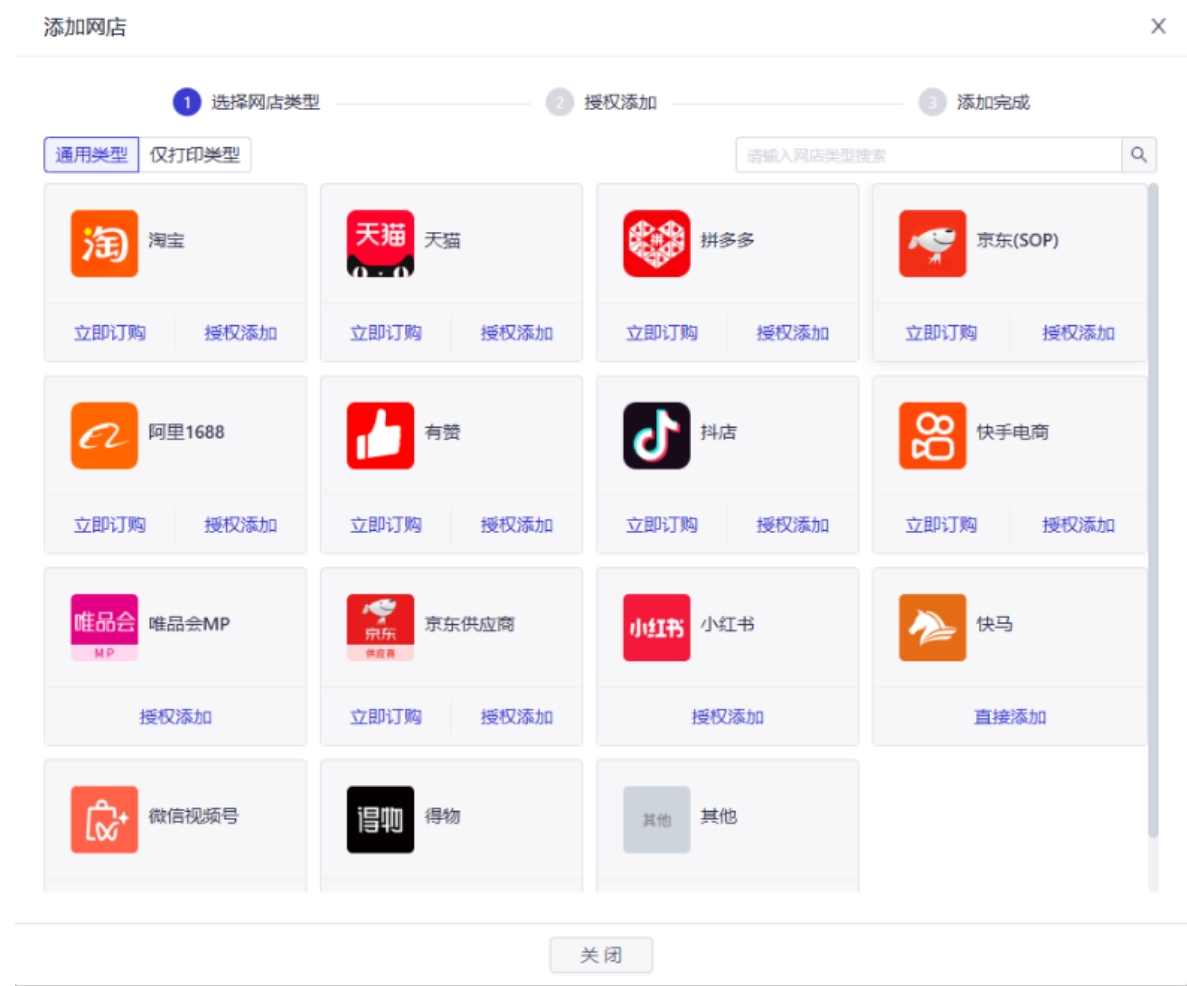The width and height of the screenshot is (1187, 986).
Task: Select step 1 选择网店类型
Action: [247, 101]
